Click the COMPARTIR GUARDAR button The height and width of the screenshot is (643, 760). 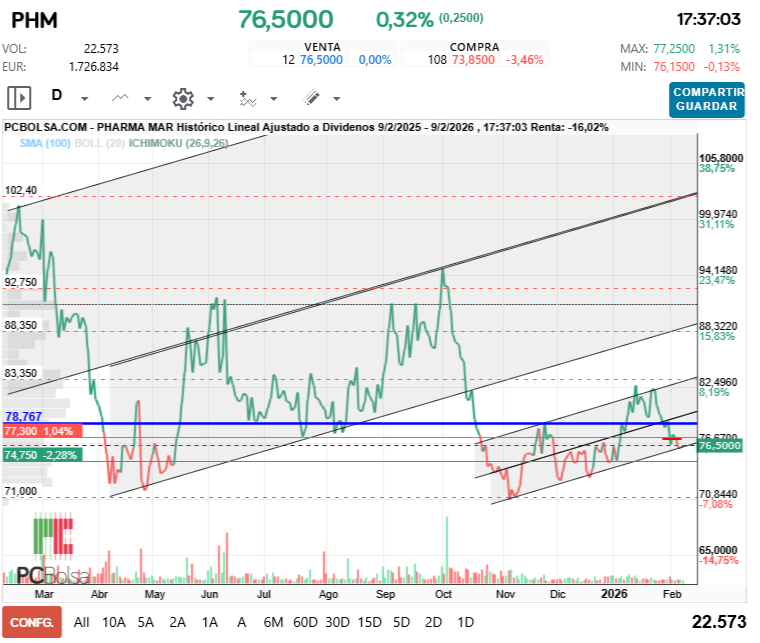click(707, 99)
